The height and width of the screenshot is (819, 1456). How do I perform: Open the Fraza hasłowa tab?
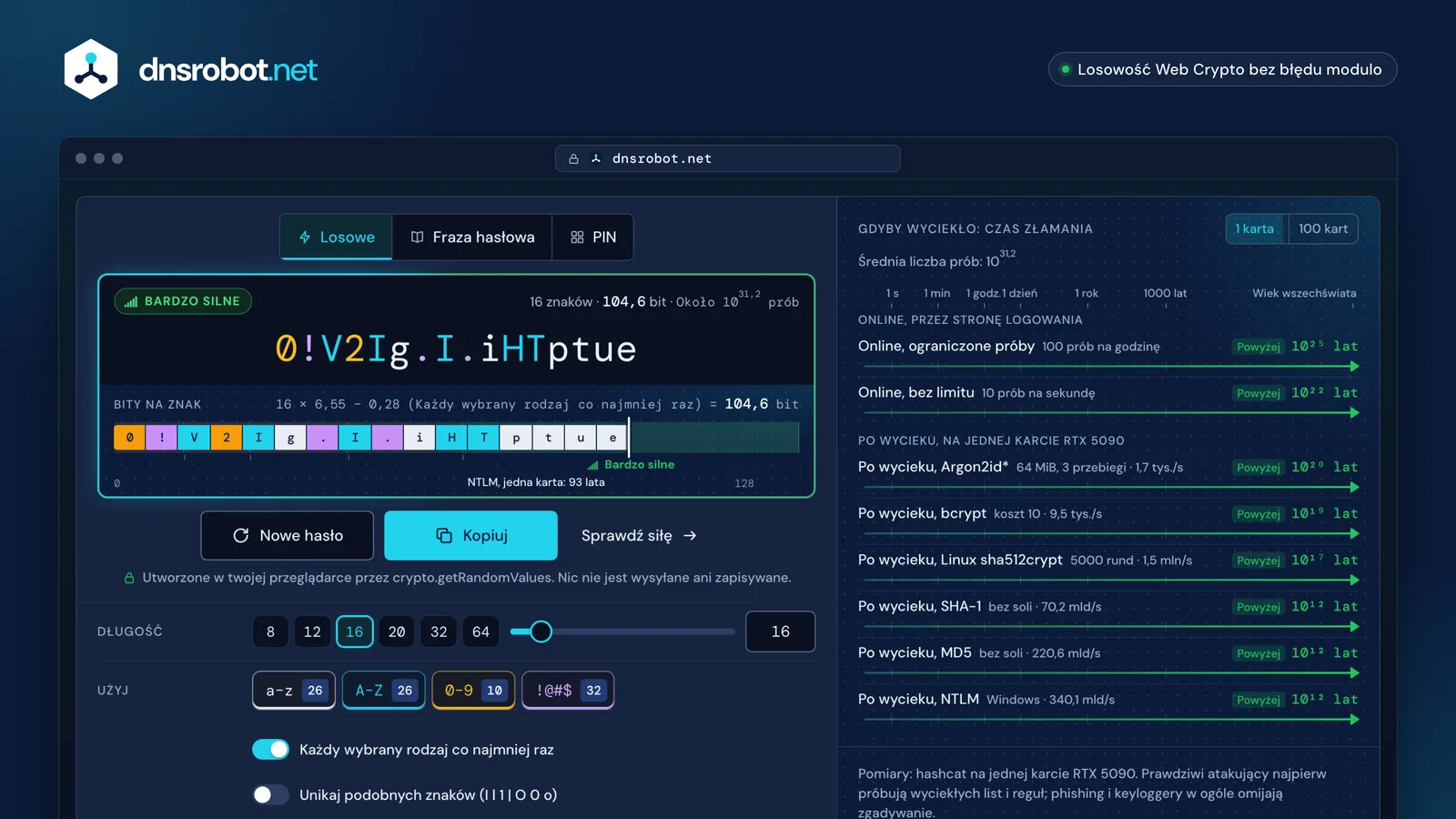[472, 237]
